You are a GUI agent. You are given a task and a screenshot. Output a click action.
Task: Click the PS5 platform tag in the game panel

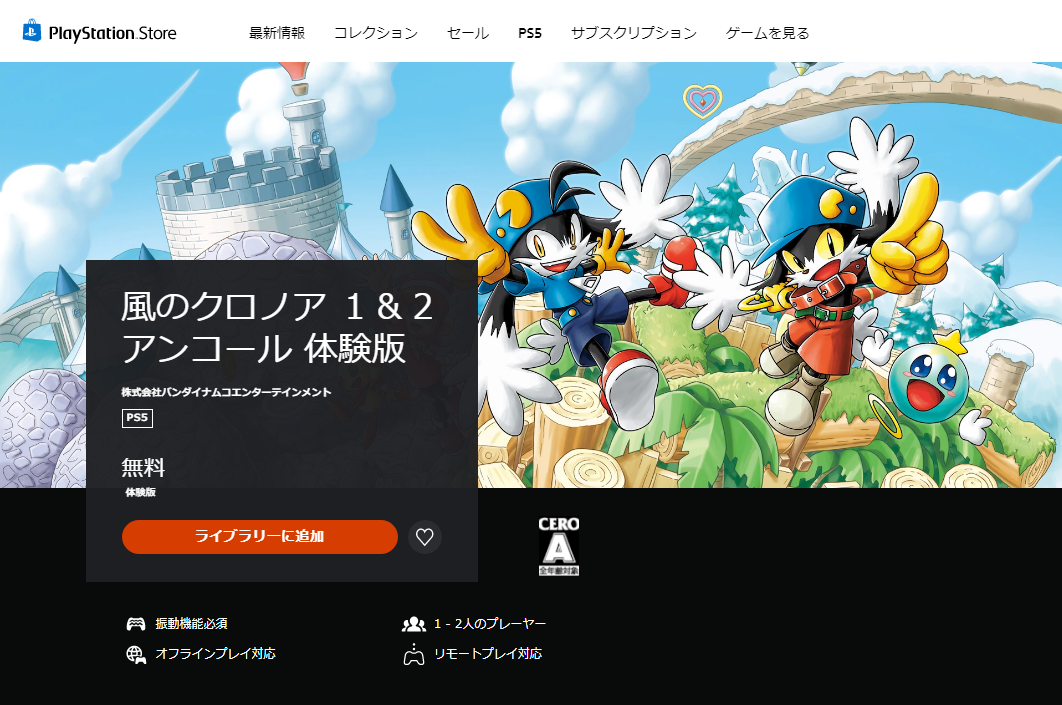point(137,418)
